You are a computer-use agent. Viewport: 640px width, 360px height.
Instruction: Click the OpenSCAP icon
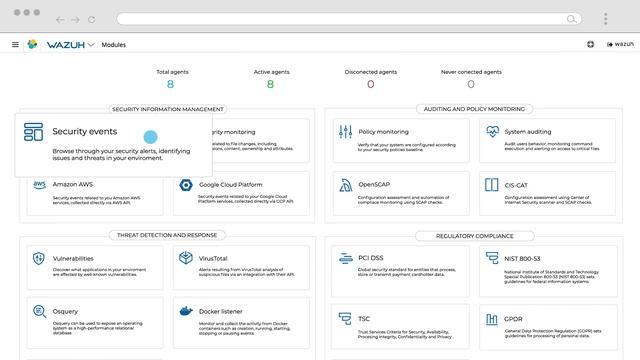[345, 185]
